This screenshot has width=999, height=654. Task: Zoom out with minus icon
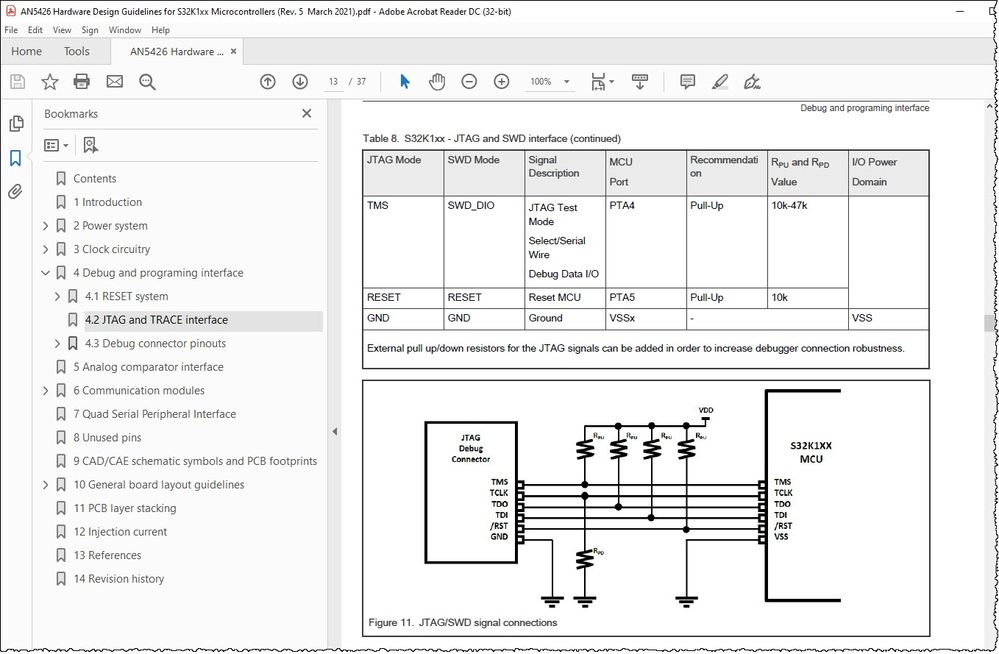click(x=469, y=82)
